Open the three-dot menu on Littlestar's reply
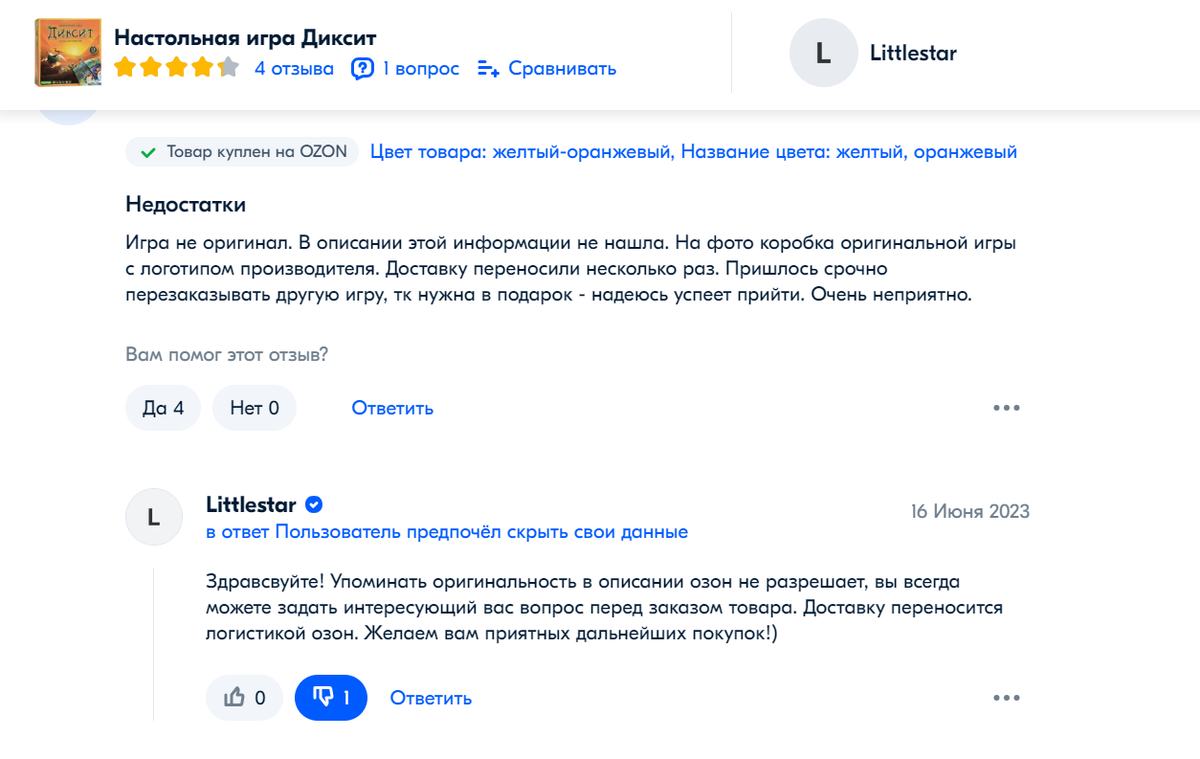The height and width of the screenshot is (759, 1200). (1007, 698)
